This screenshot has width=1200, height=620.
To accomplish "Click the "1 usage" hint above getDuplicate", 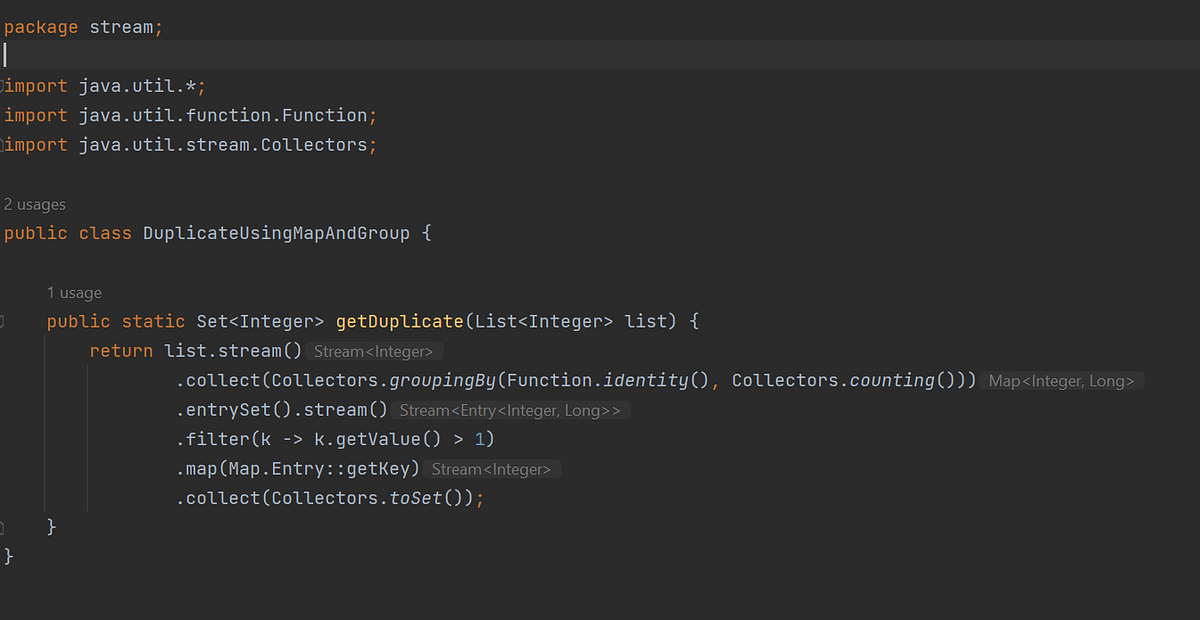I will pyautogui.click(x=74, y=292).
